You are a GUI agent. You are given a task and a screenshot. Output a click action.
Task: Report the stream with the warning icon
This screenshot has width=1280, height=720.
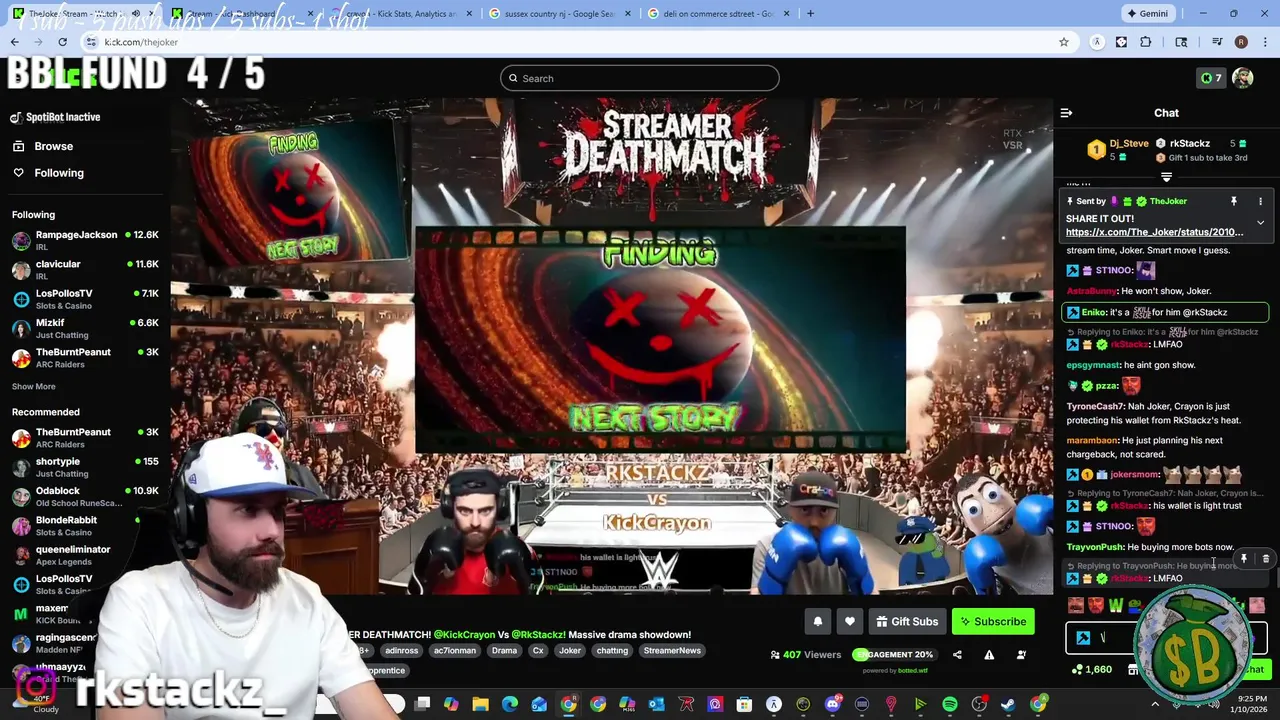(x=989, y=655)
